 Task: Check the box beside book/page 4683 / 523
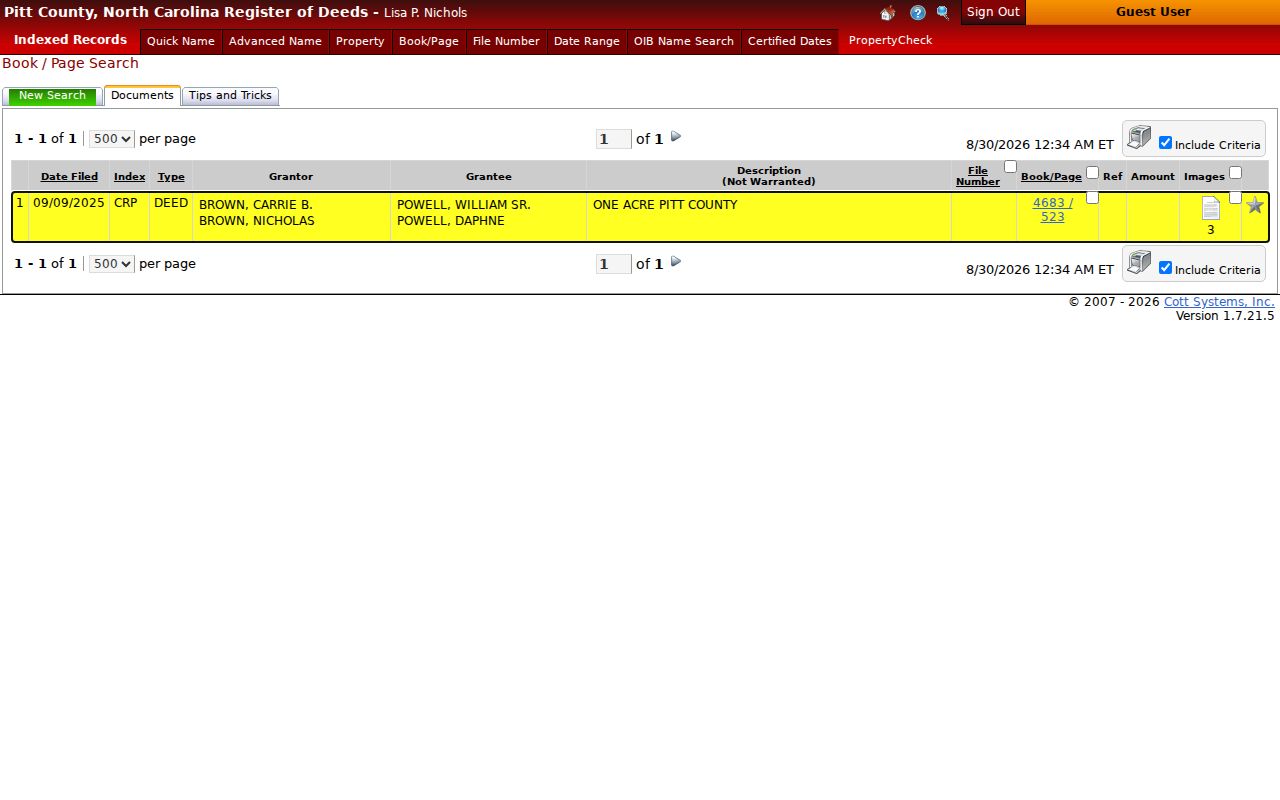pyautogui.click(x=1092, y=197)
